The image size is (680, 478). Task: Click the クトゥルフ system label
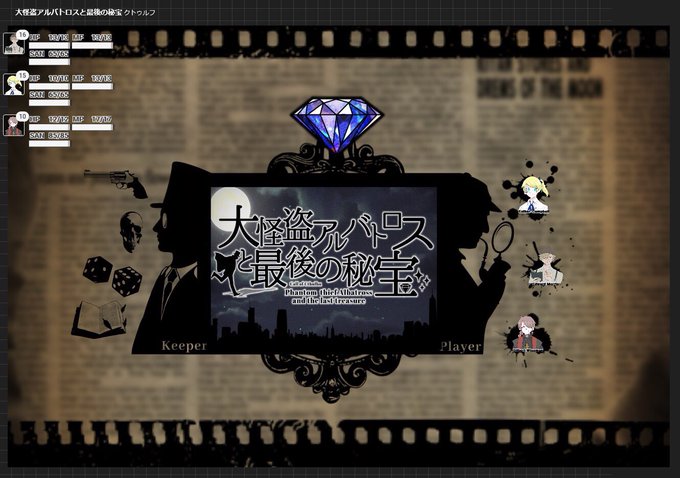[x=140, y=13]
